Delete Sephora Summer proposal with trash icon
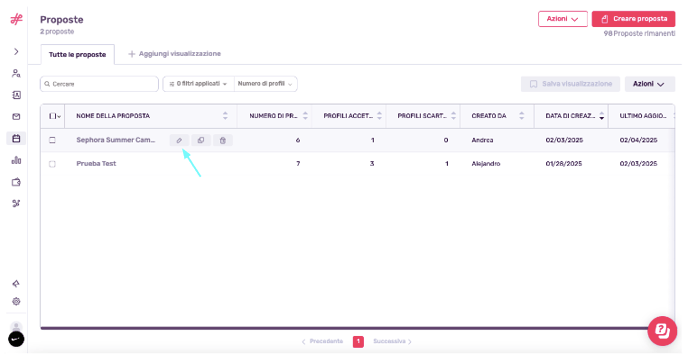 (x=223, y=140)
